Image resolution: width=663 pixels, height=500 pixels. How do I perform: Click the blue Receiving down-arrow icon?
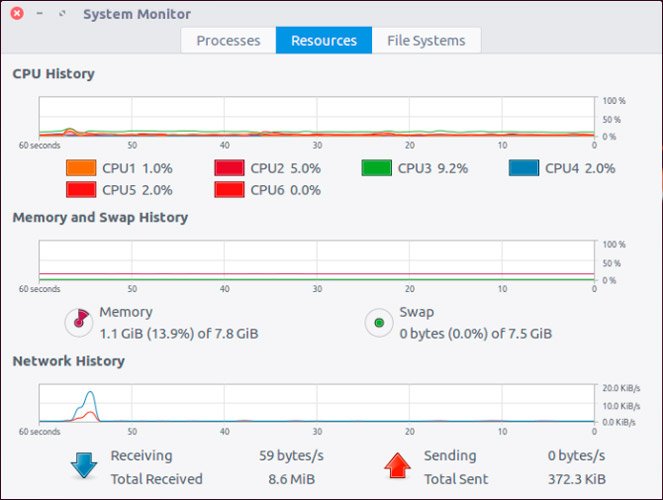pos(84,466)
